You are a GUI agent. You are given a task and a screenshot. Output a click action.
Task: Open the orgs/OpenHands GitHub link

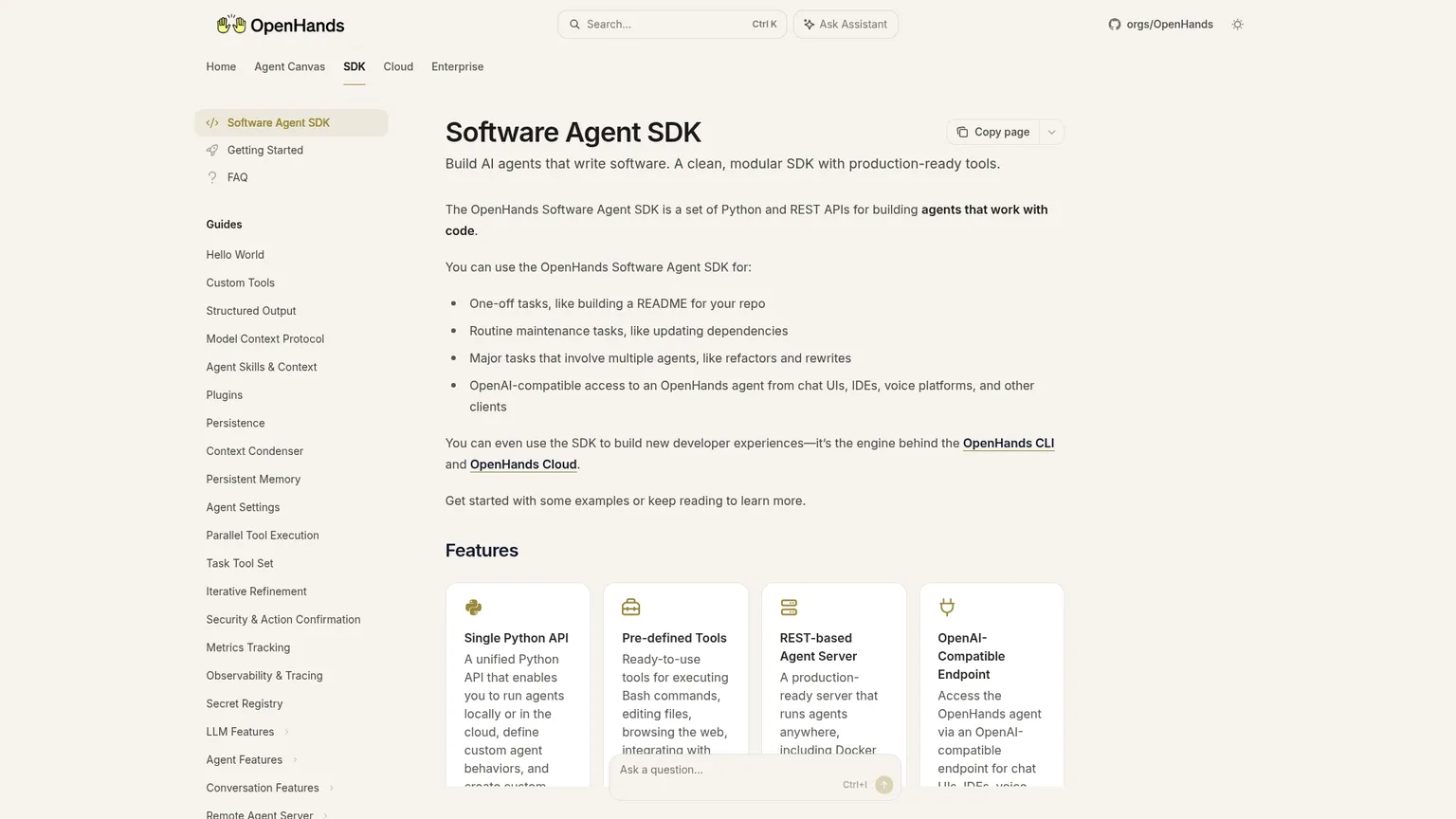point(1160,25)
